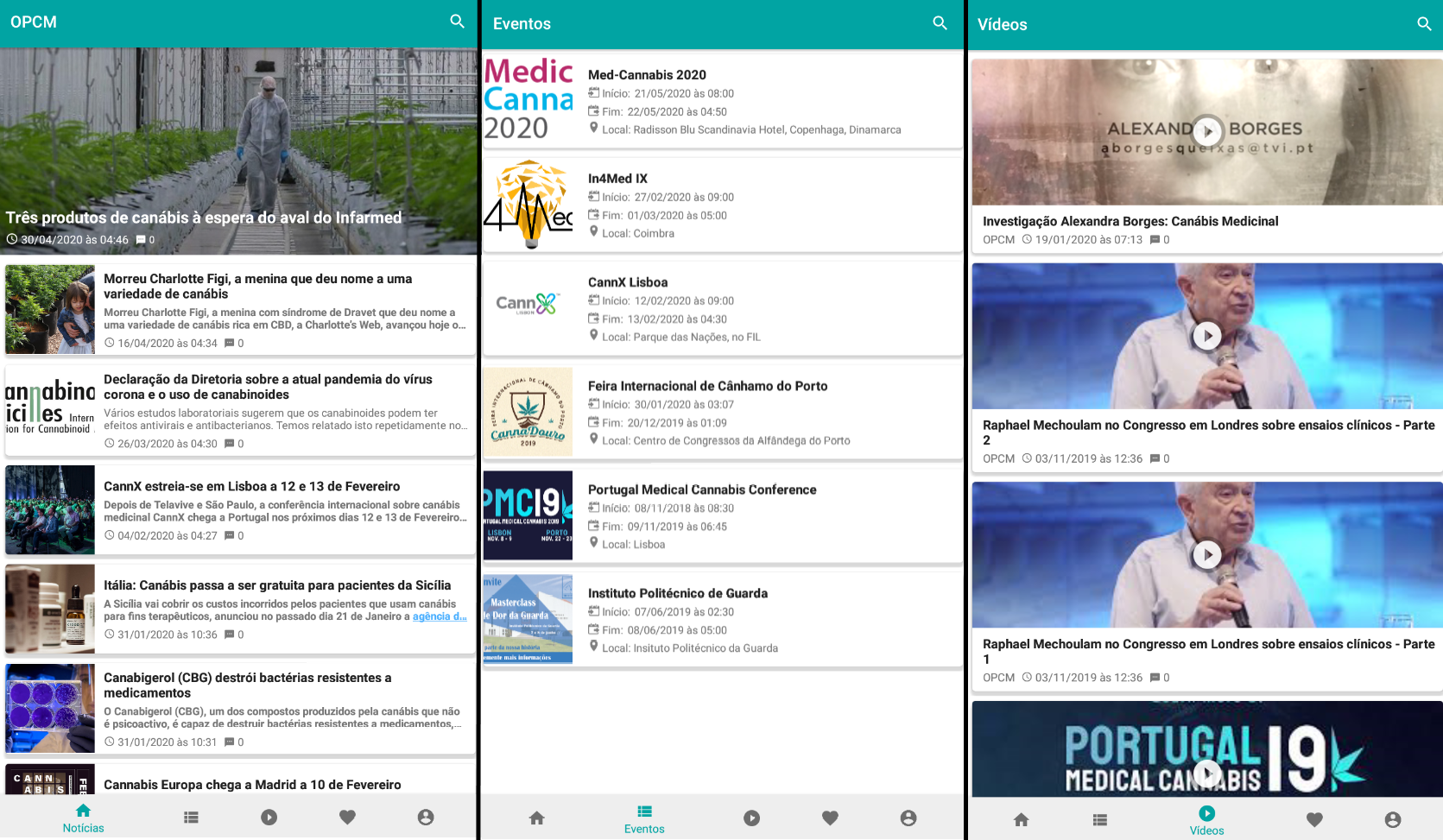Open search in the Eventos screen
This screenshot has height=840, width=1443.
tap(940, 23)
